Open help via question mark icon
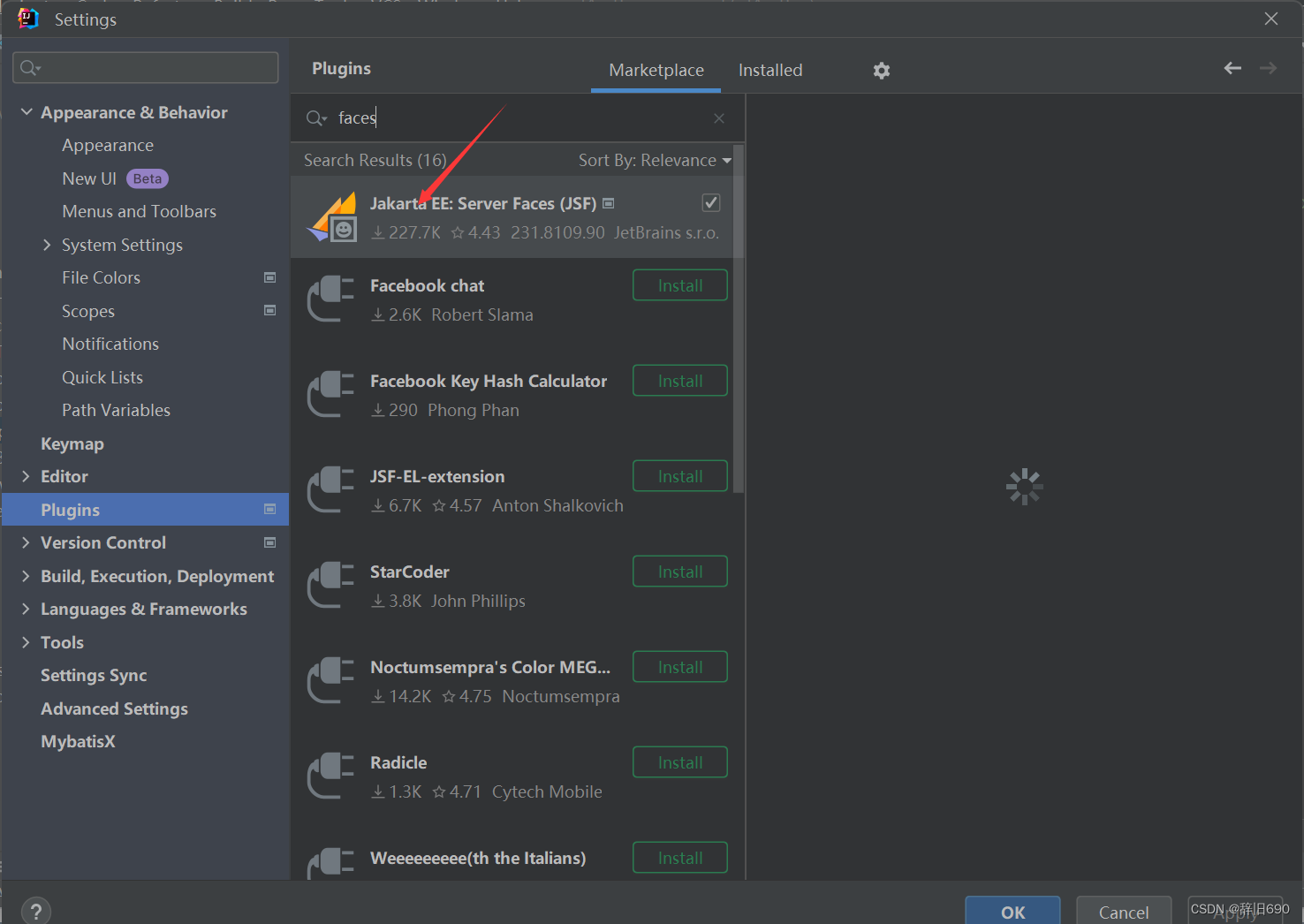This screenshot has width=1304, height=924. click(35, 910)
